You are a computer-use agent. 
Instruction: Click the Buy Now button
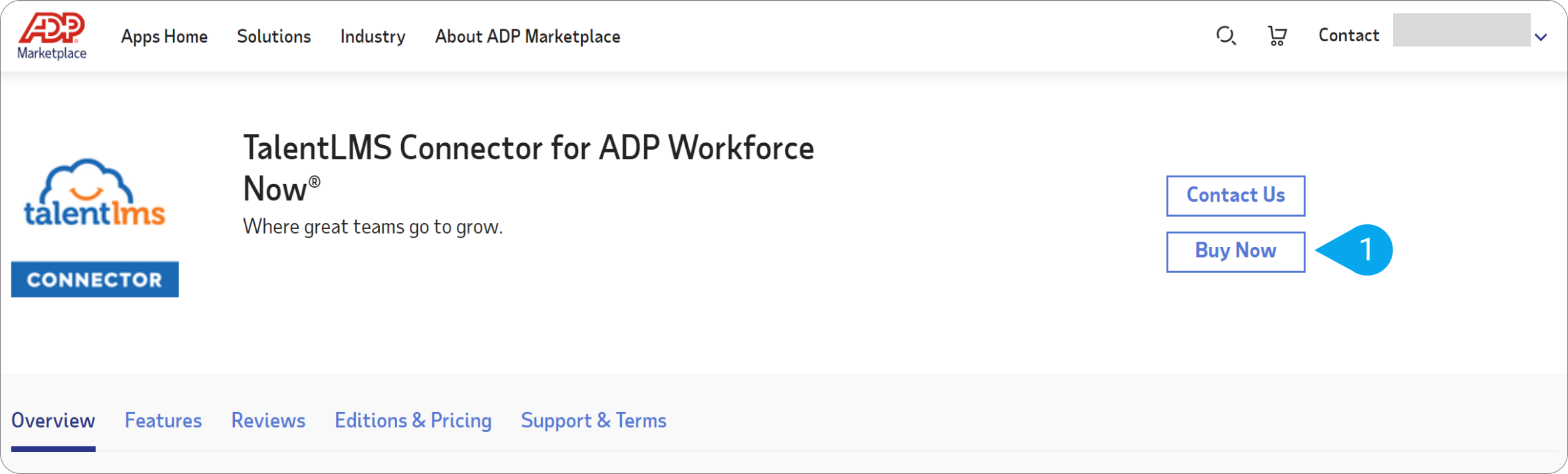(x=1235, y=252)
